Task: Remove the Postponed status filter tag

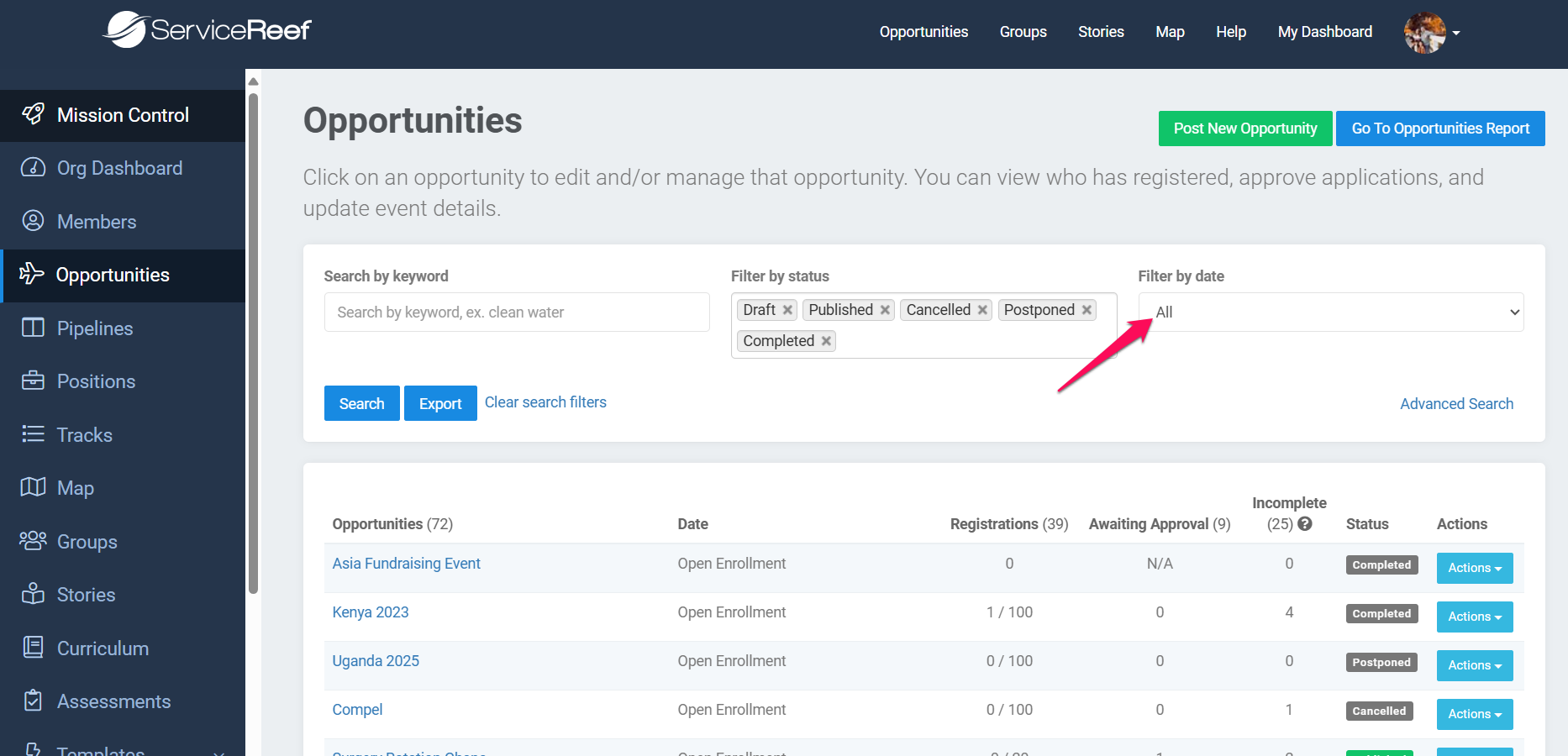Action: pyautogui.click(x=1087, y=310)
